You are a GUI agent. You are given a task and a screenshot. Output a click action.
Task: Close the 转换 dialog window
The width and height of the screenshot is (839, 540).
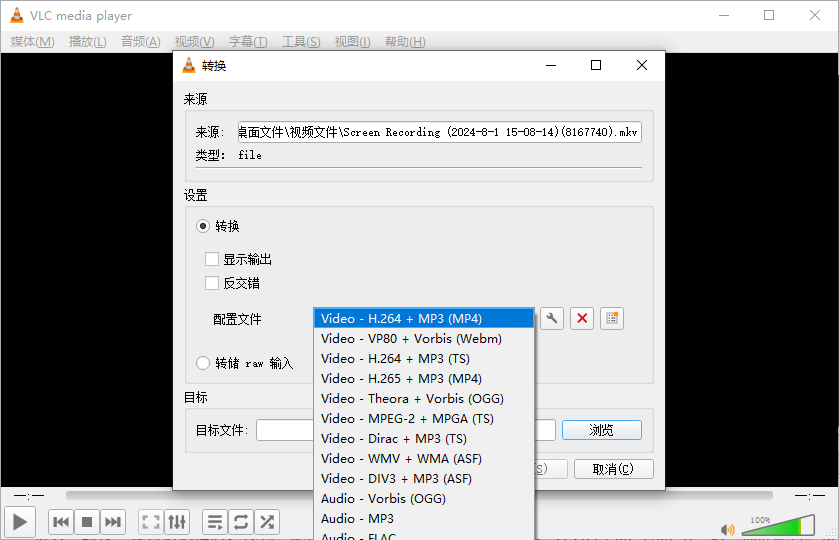642,65
